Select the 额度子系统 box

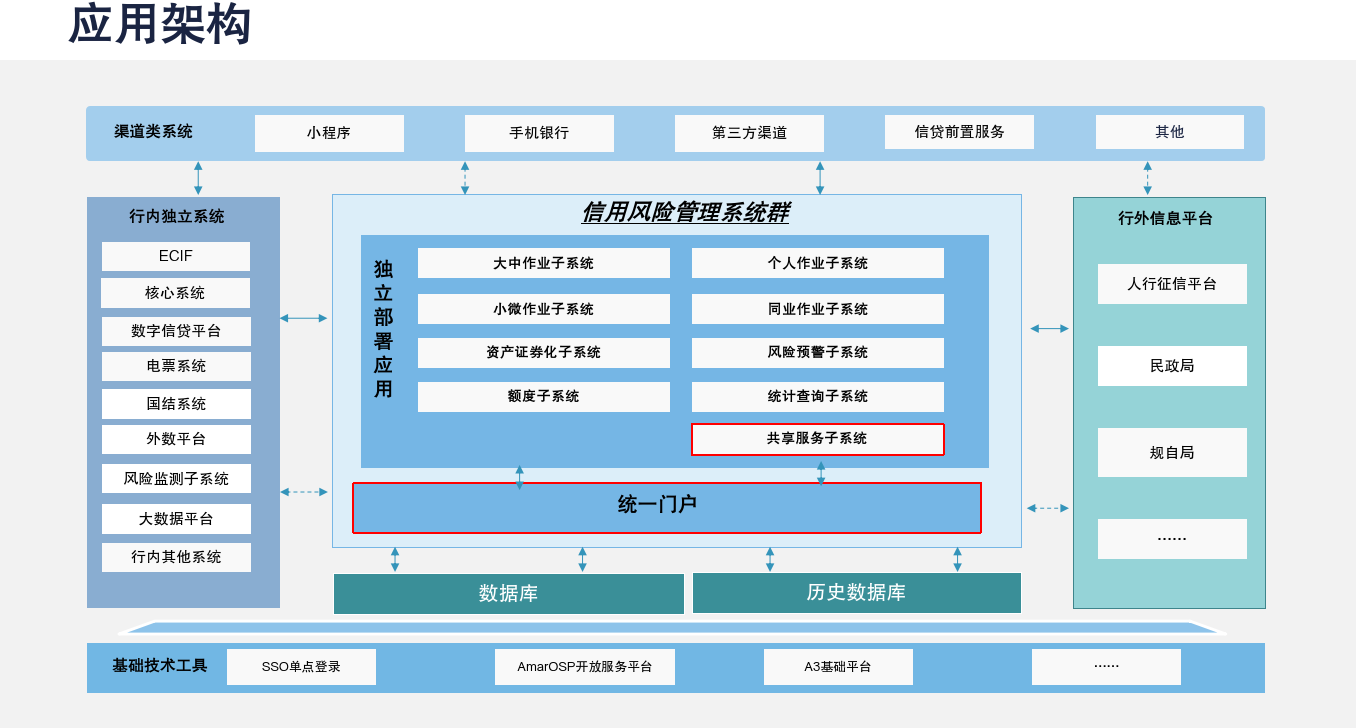(544, 397)
